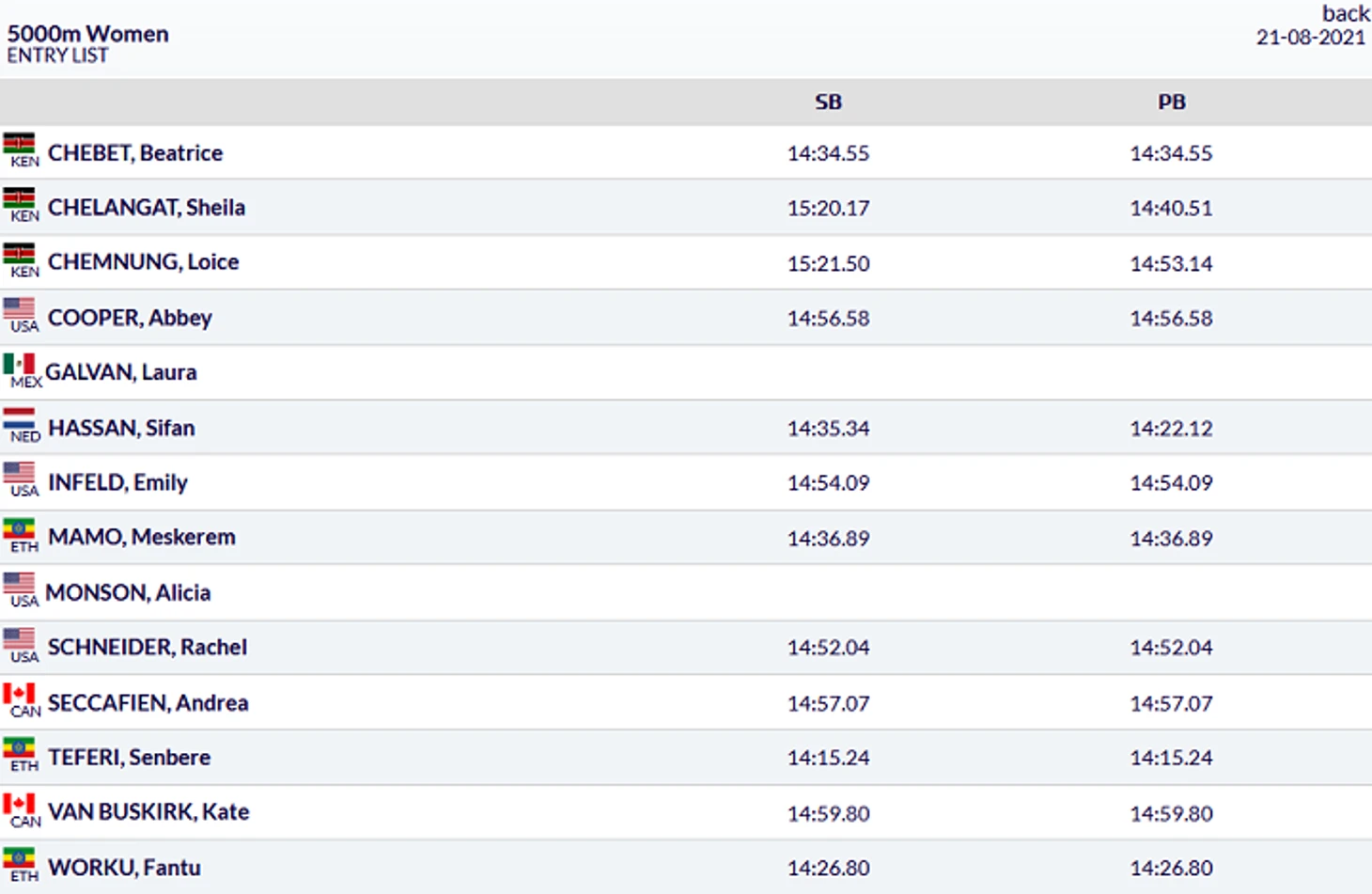Select MONSON, Alicia entry
Image resolution: width=1372 pixels, height=894 pixels.
pyautogui.click(x=128, y=593)
